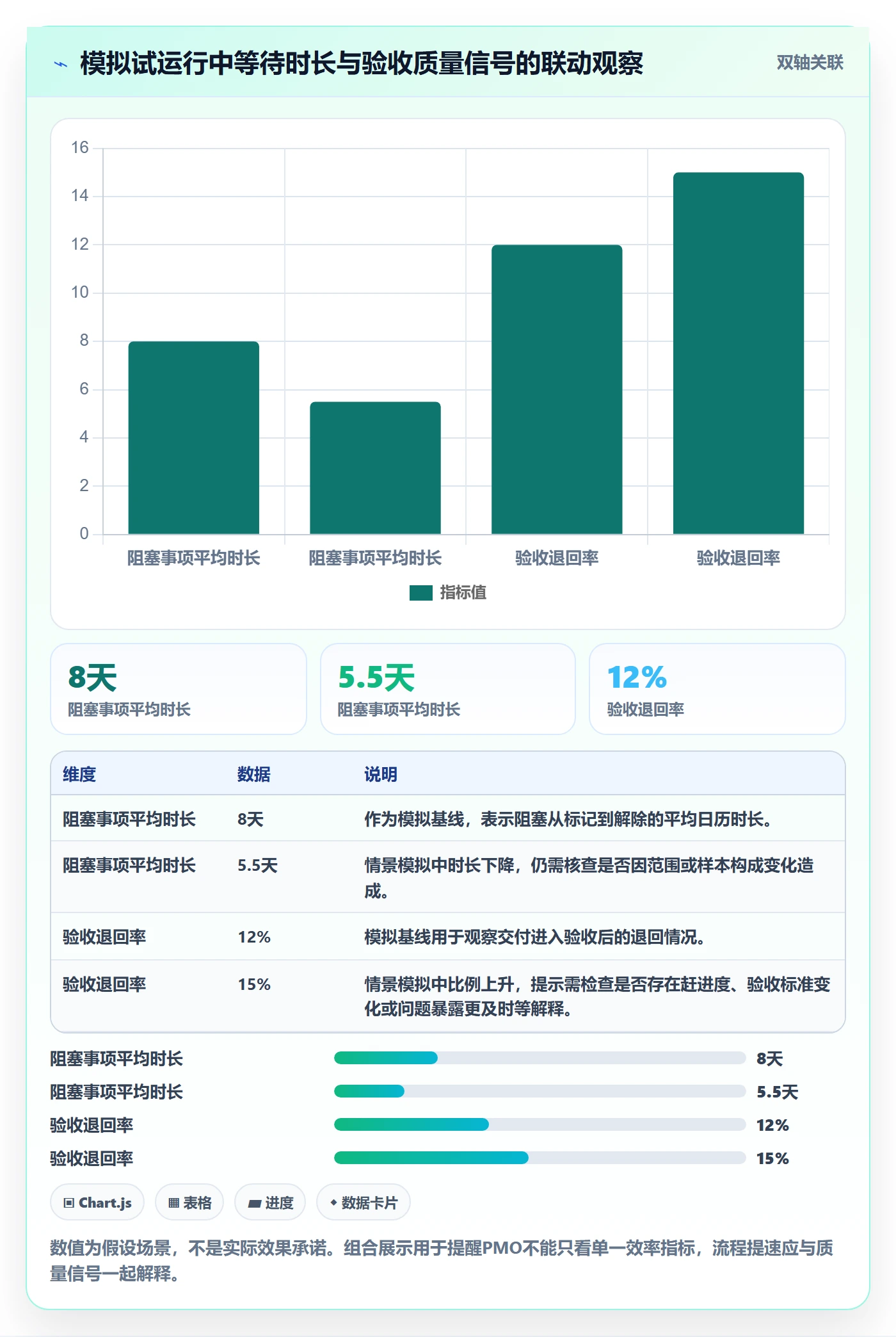Open the 8天 summary card
This screenshot has width=896, height=1337.
click(179, 689)
